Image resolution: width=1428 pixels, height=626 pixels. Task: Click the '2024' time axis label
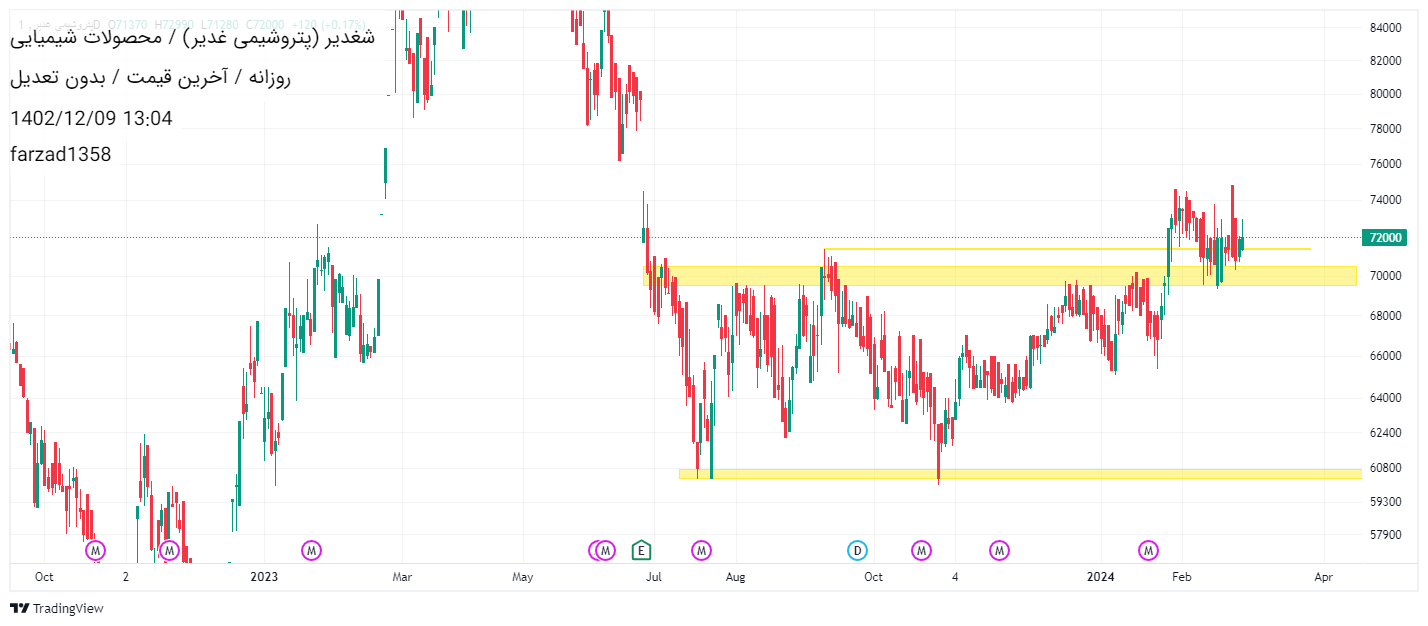[x=1101, y=577]
